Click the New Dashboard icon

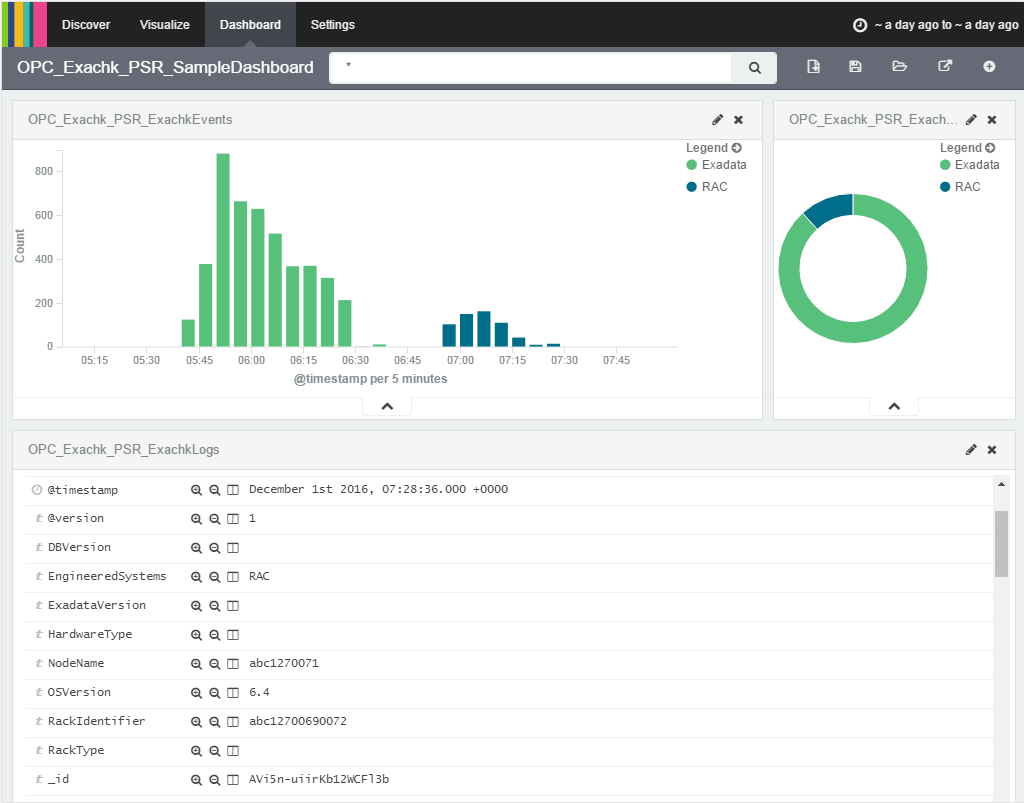(813, 67)
